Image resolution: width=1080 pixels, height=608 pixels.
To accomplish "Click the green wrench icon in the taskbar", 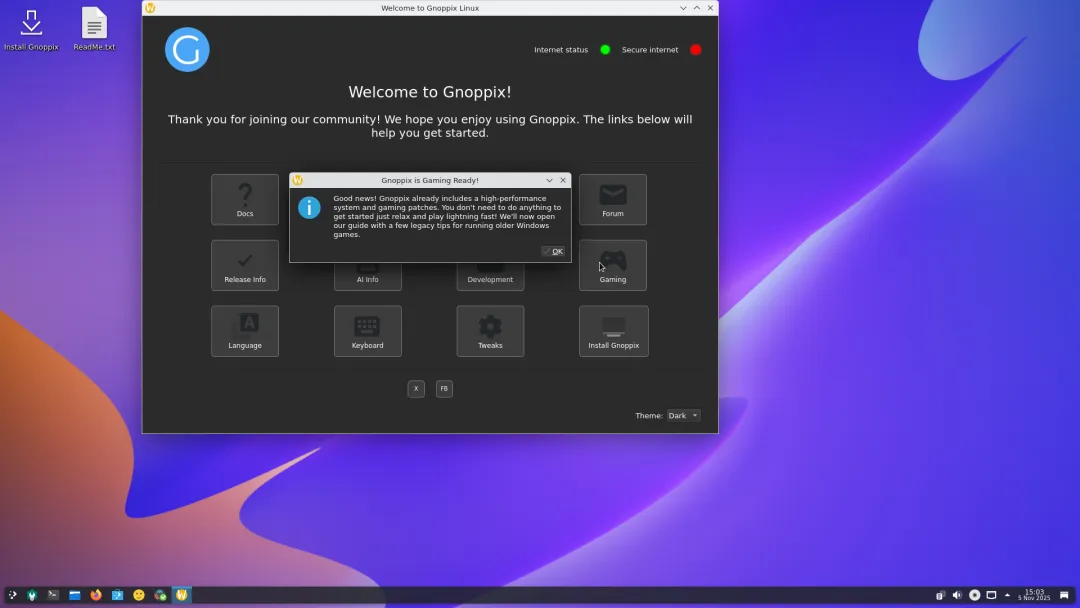I will click(32, 595).
